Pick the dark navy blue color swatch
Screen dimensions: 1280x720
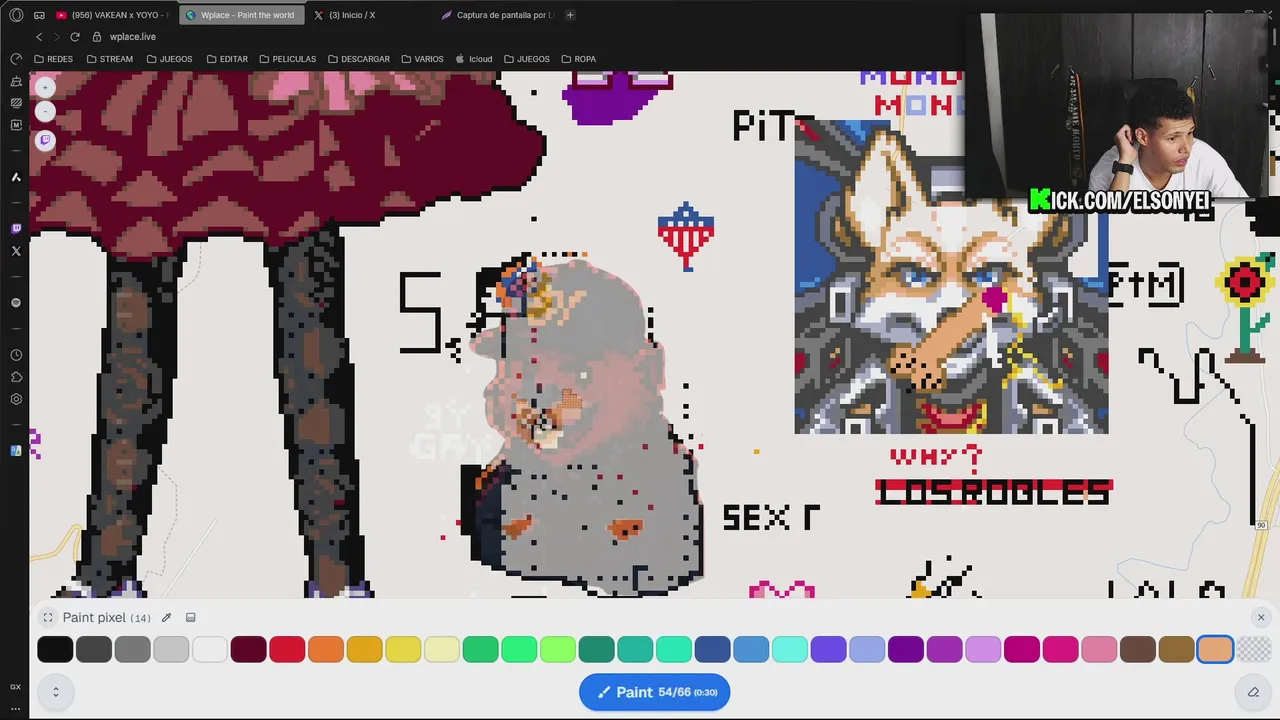click(713, 650)
